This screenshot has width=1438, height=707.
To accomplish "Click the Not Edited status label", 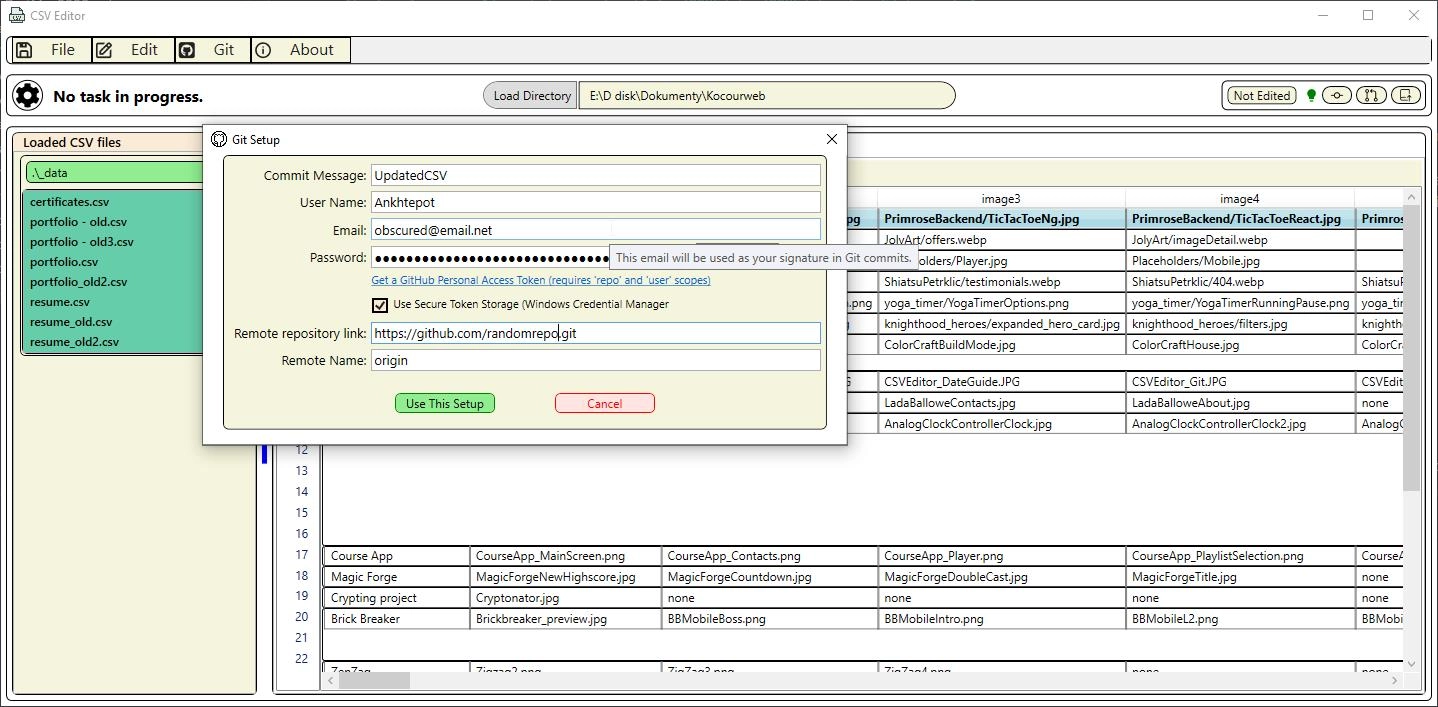I will pyautogui.click(x=1261, y=96).
